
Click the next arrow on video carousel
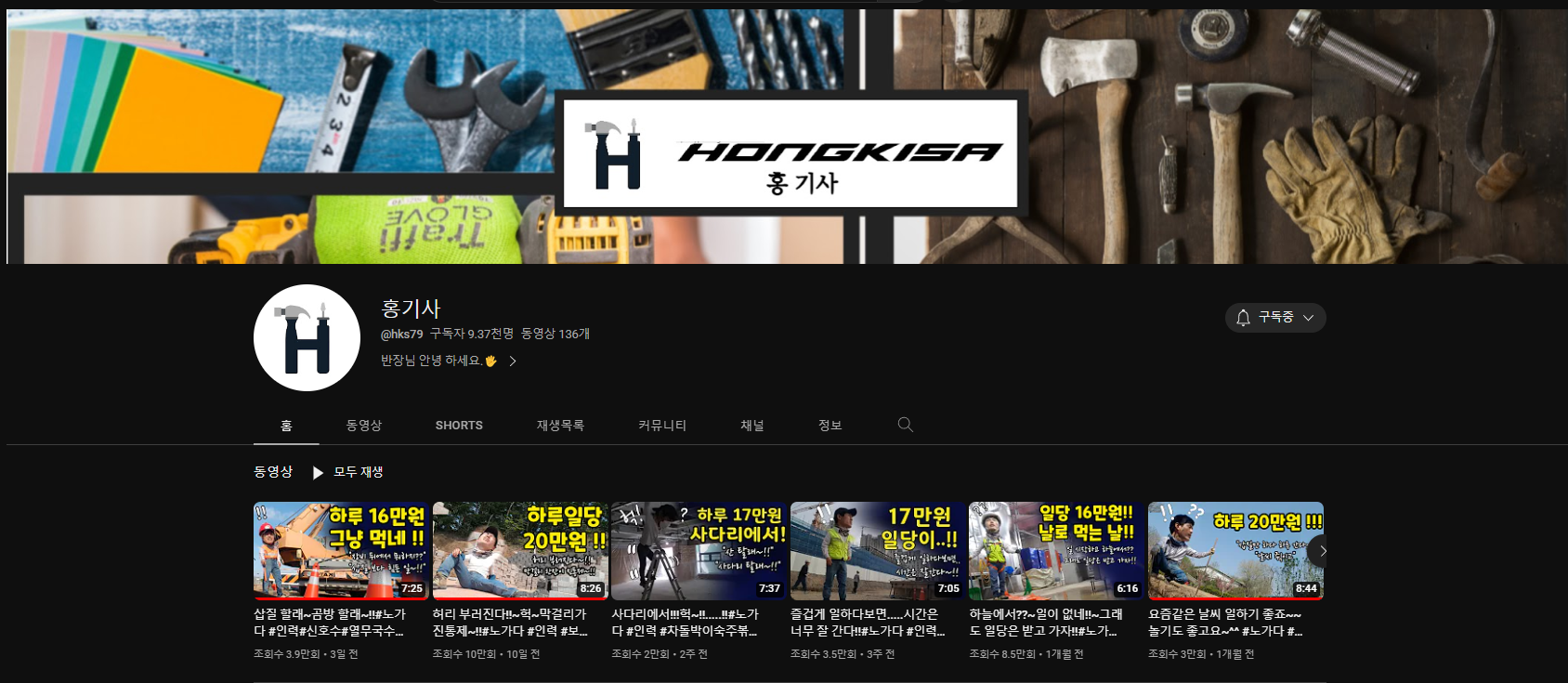(1323, 551)
